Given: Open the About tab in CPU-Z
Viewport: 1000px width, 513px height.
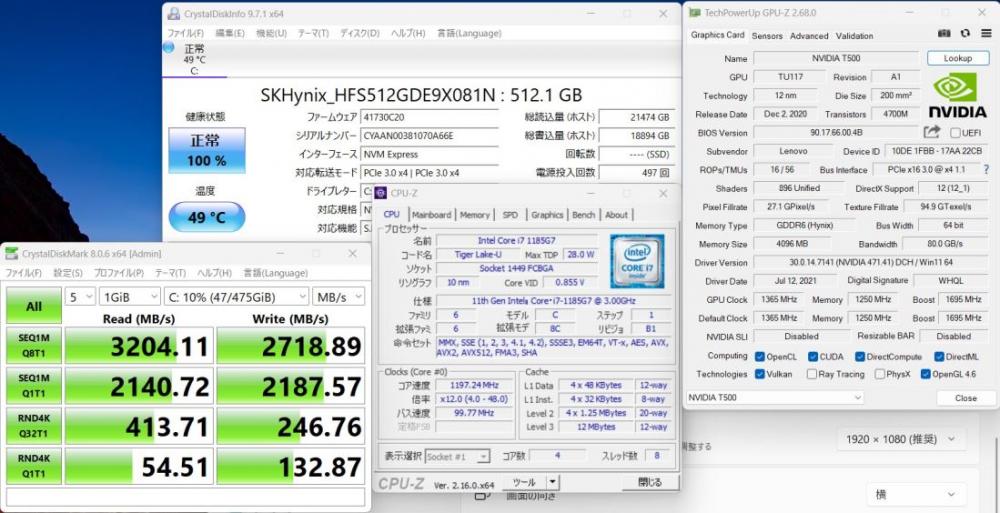Looking at the screenshot, I should coord(616,215).
